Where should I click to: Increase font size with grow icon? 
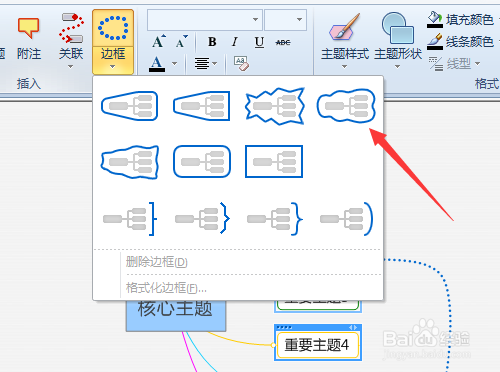pyautogui.click(x=159, y=41)
